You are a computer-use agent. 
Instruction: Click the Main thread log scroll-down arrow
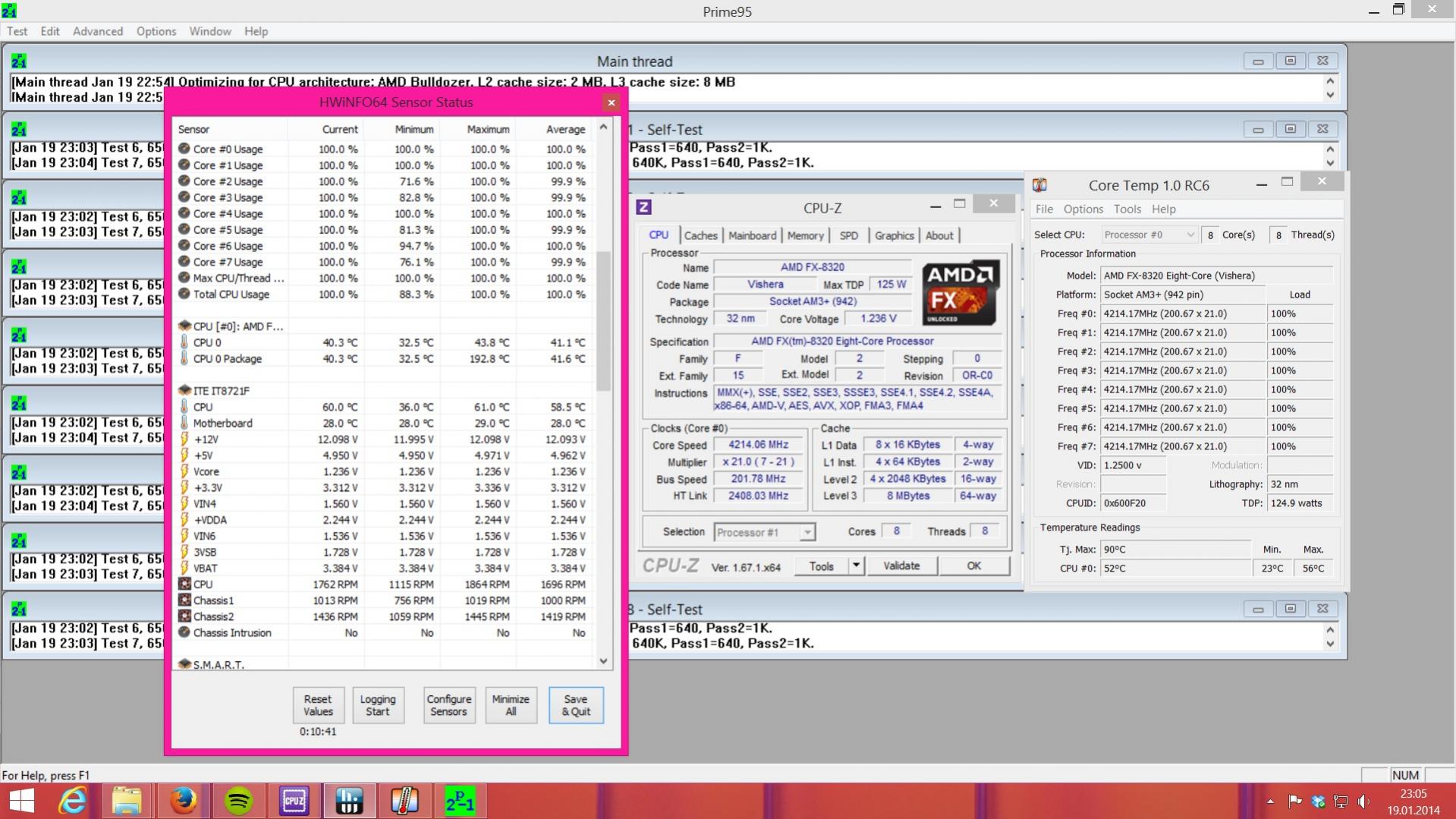pos(1330,96)
